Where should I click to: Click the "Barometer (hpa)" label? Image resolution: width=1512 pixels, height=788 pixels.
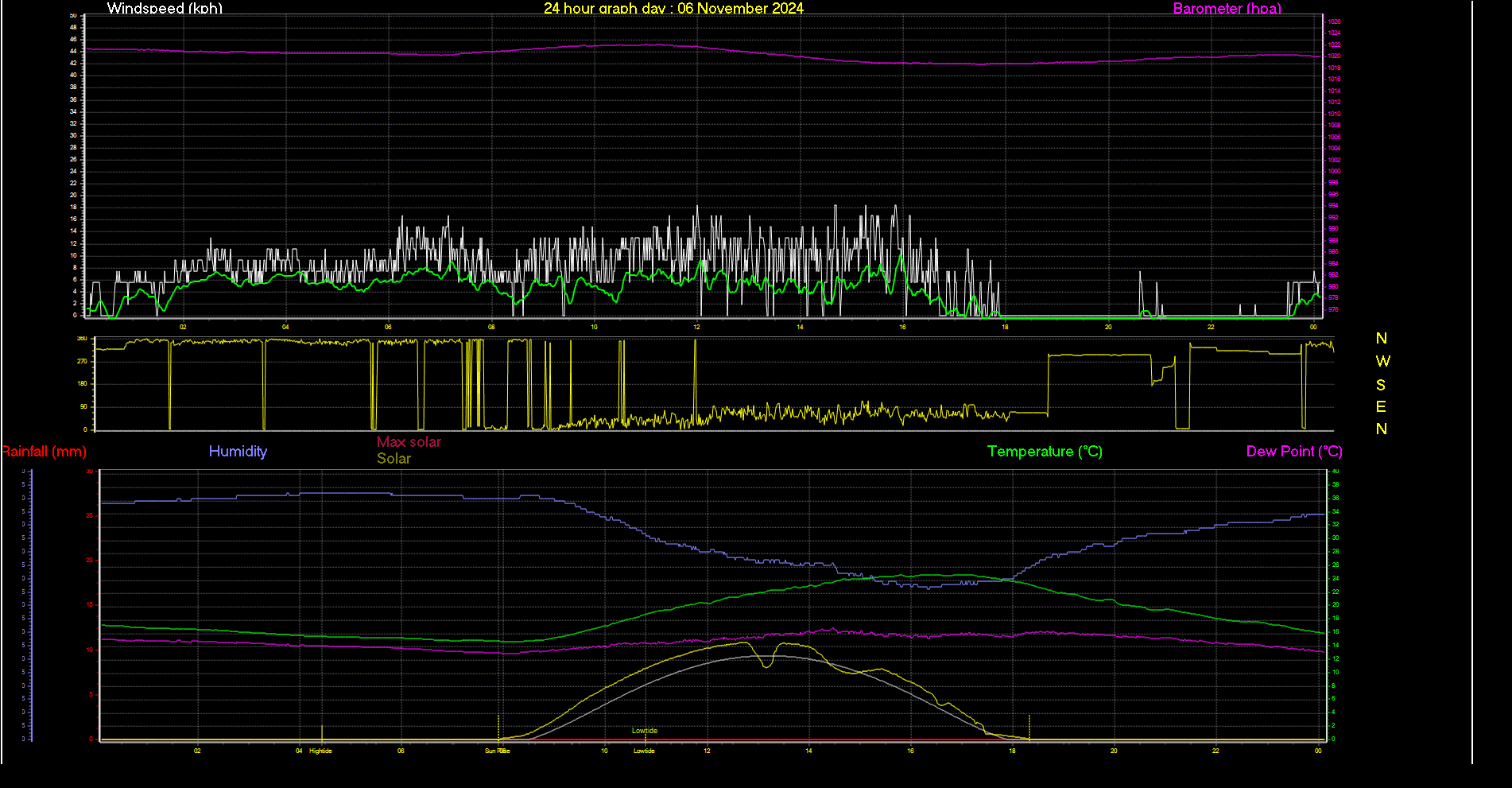point(1227,8)
